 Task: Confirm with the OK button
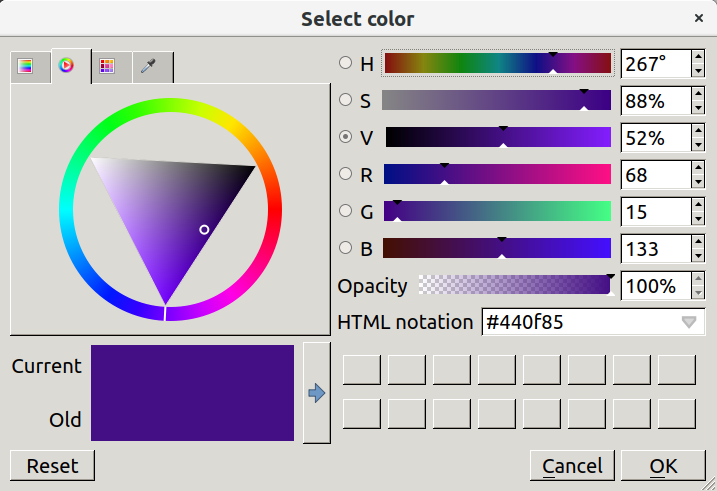point(663,465)
